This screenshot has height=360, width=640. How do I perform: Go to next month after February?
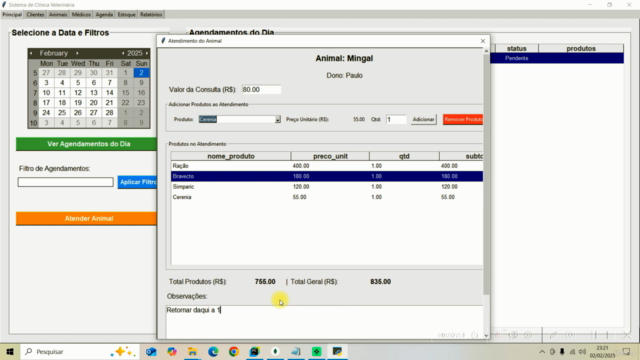tap(77, 53)
